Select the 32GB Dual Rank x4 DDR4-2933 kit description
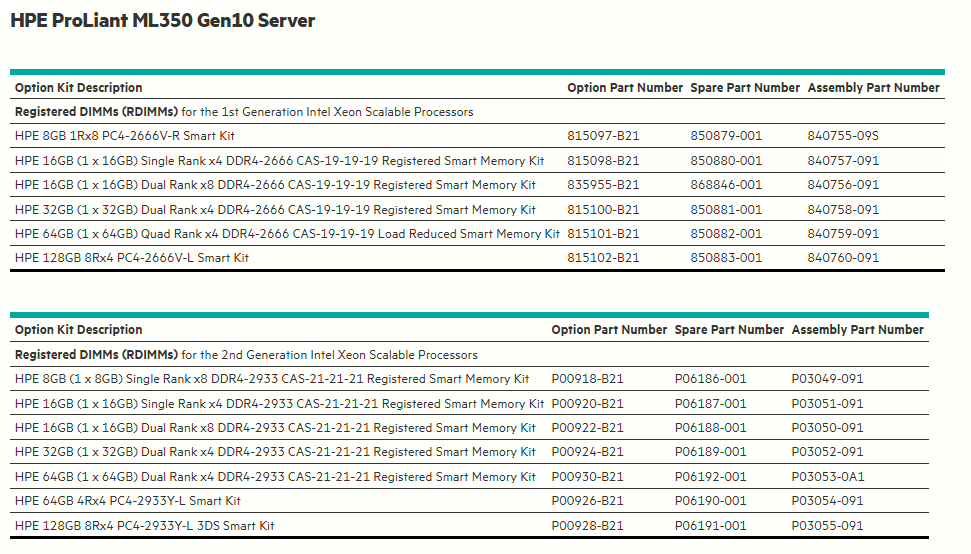 tap(276, 452)
